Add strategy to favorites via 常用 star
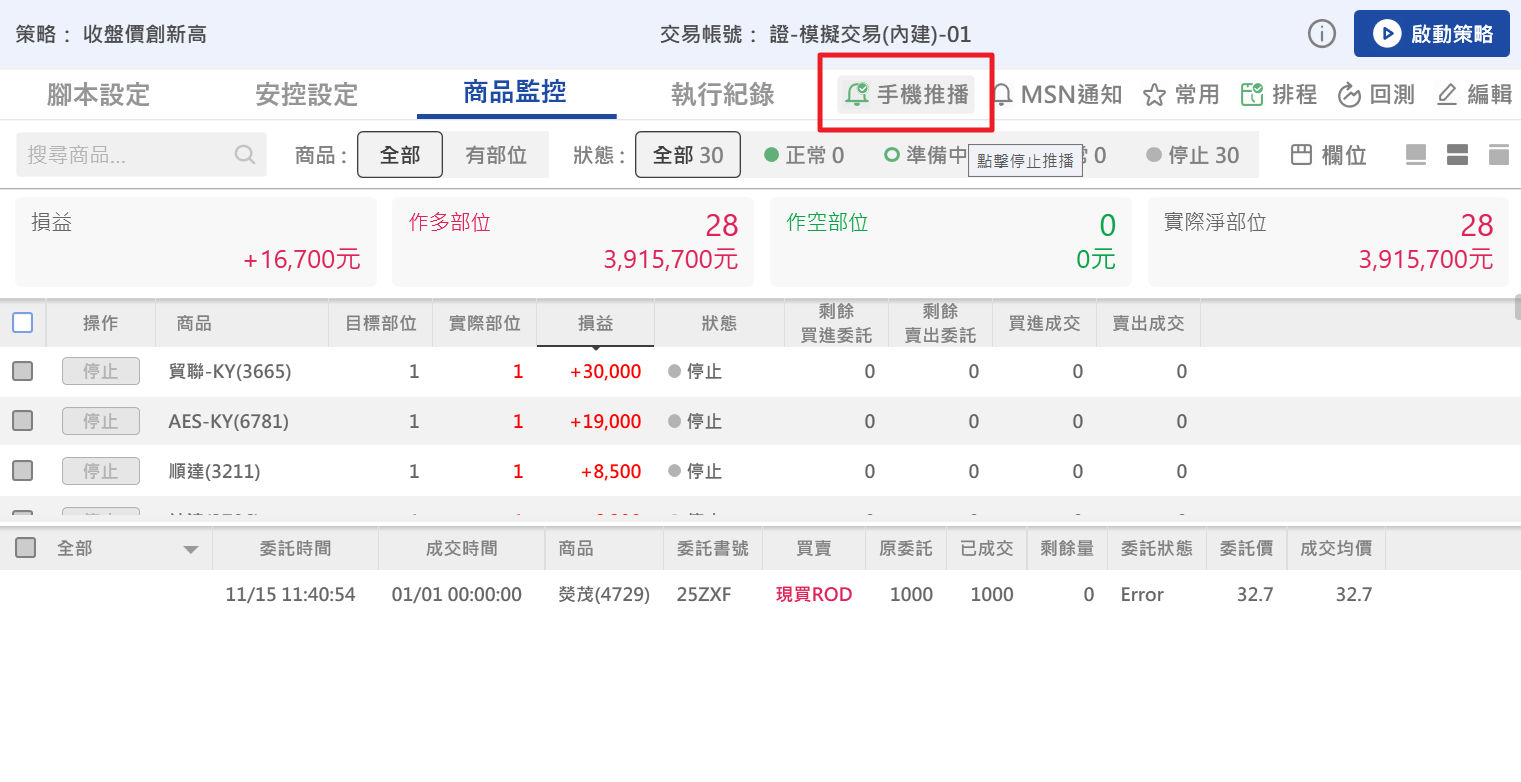 point(1181,95)
